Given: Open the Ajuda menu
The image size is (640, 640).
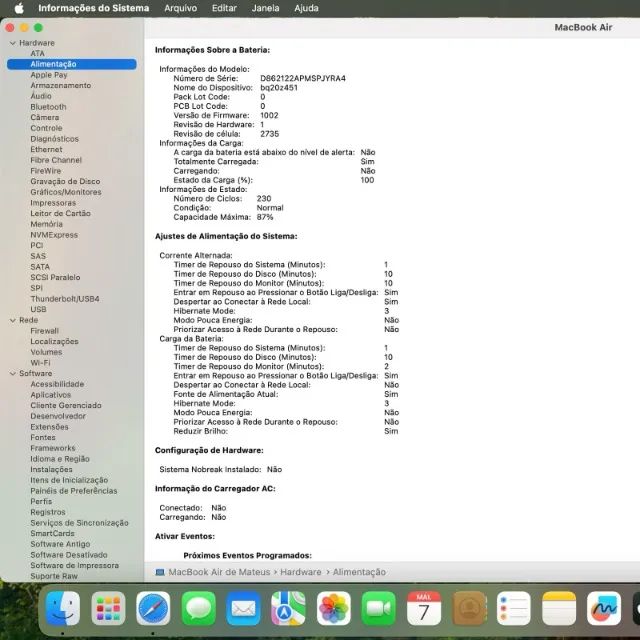Looking at the screenshot, I should [x=306, y=8].
